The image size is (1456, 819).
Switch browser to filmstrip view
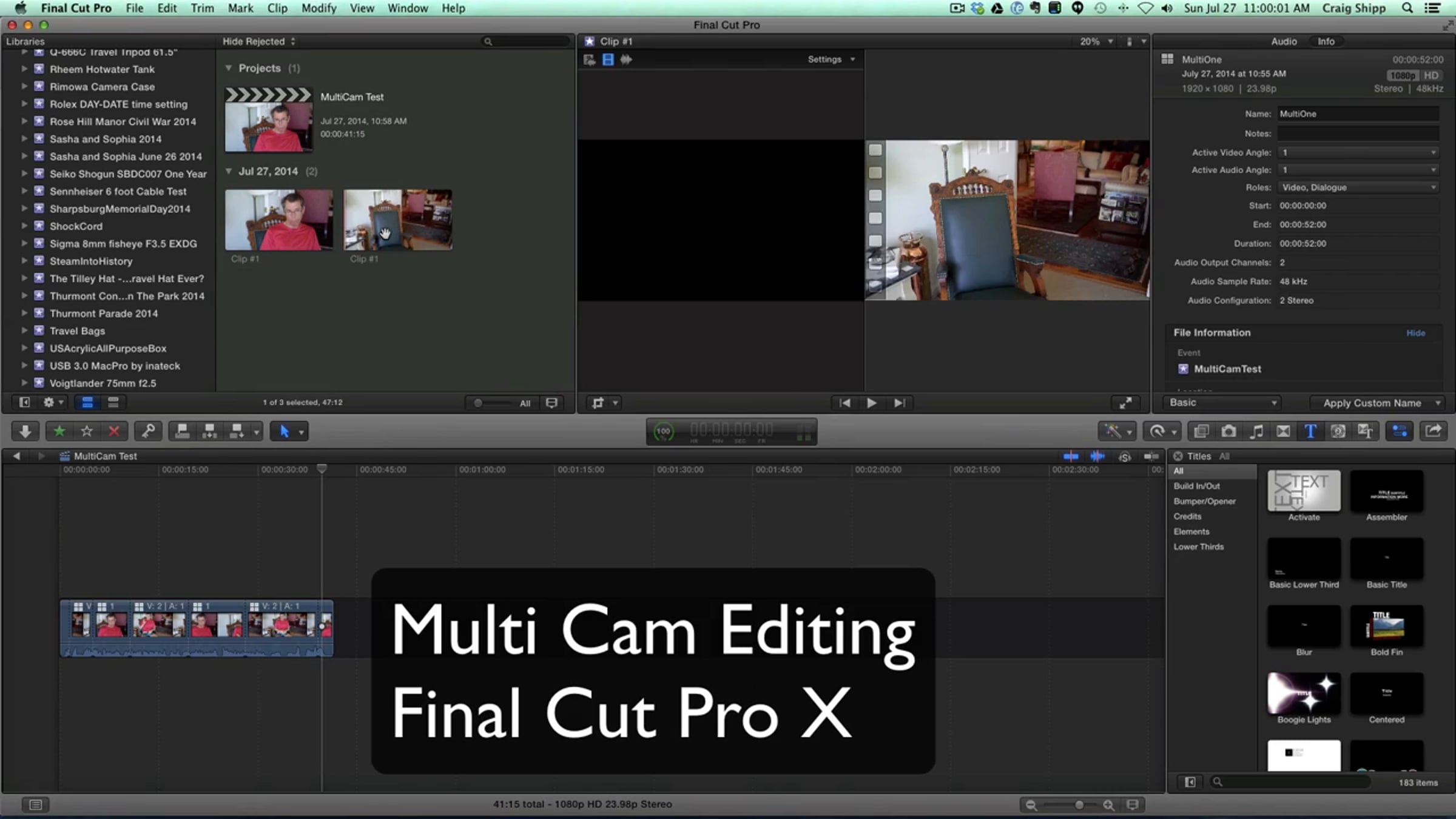87,402
